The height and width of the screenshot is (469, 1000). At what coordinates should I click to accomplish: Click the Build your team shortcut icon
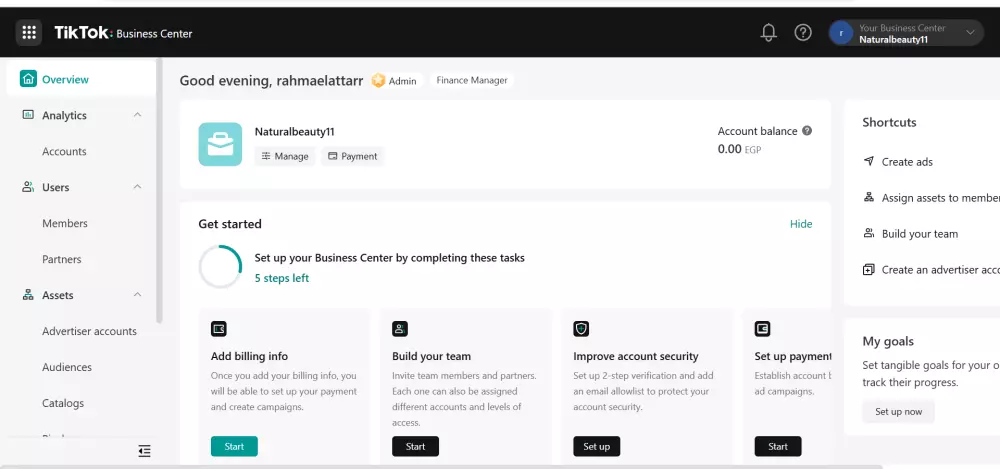click(869, 234)
